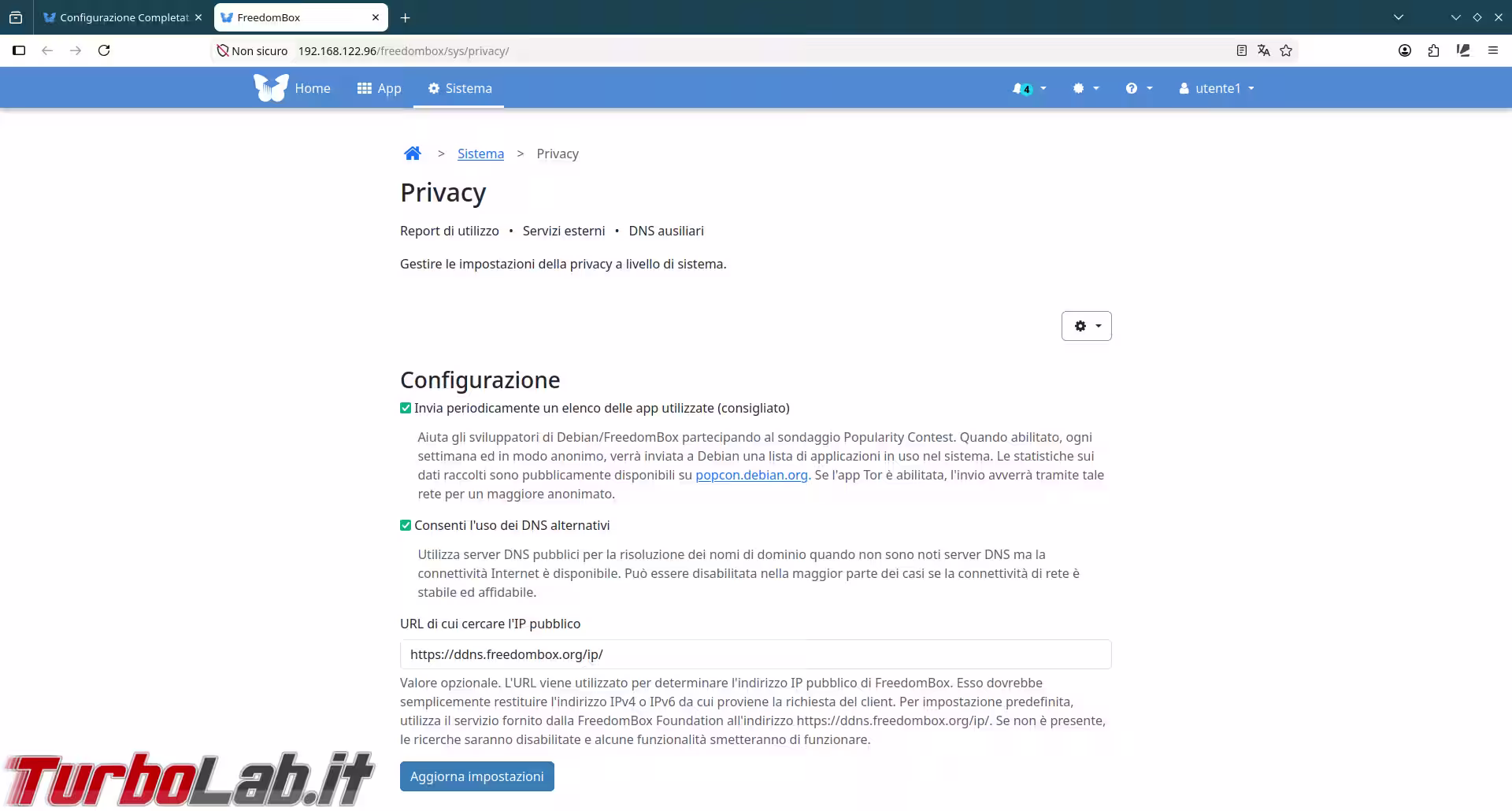Viewport: 1512px width, 811px height.
Task: Open the browser account profile icon
Action: tap(1405, 50)
